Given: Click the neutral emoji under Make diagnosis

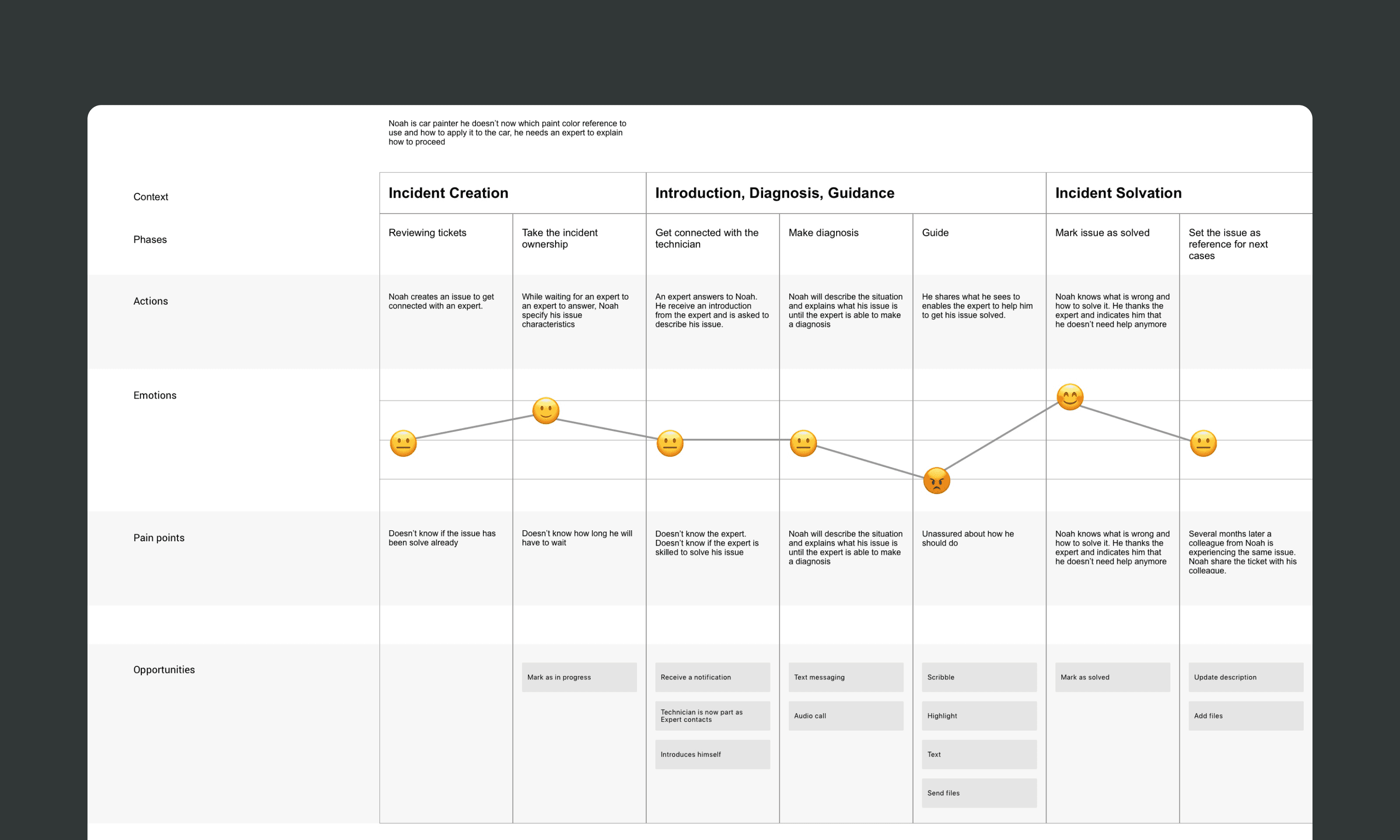Looking at the screenshot, I should click(803, 443).
